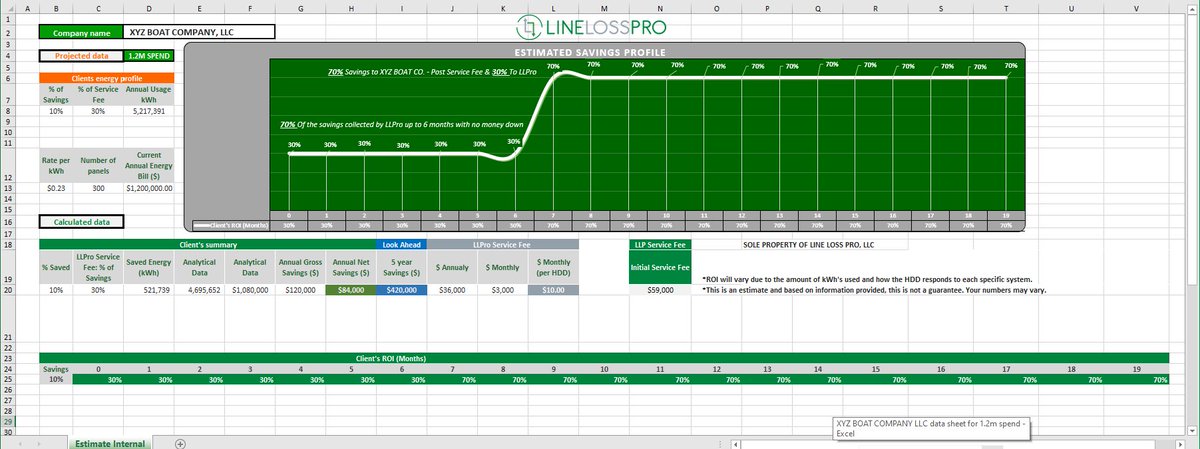Select column header L
The height and width of the screenshot is (449, 1200).
click(552, 8)
